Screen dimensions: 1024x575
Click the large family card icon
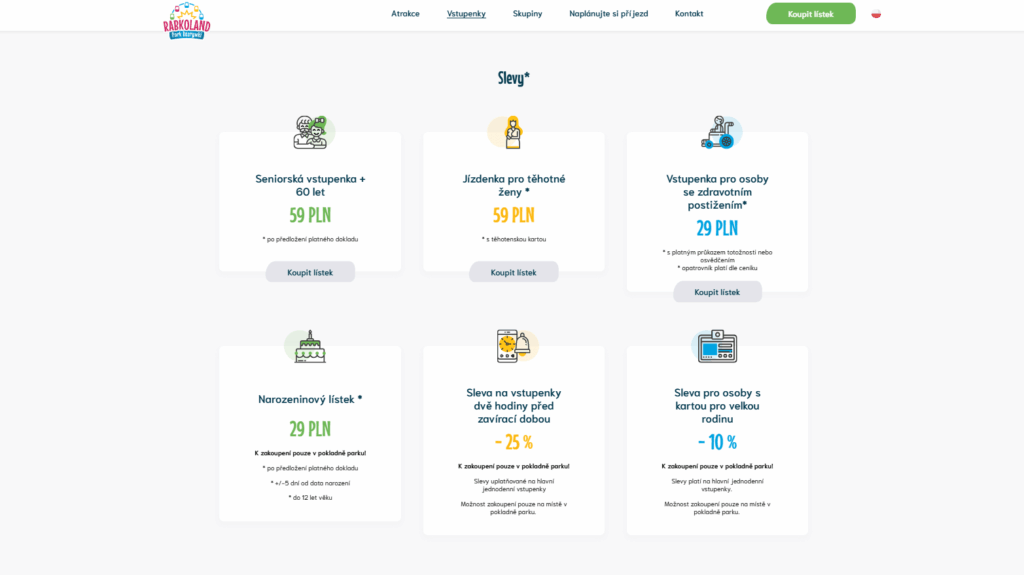point(717,346)
